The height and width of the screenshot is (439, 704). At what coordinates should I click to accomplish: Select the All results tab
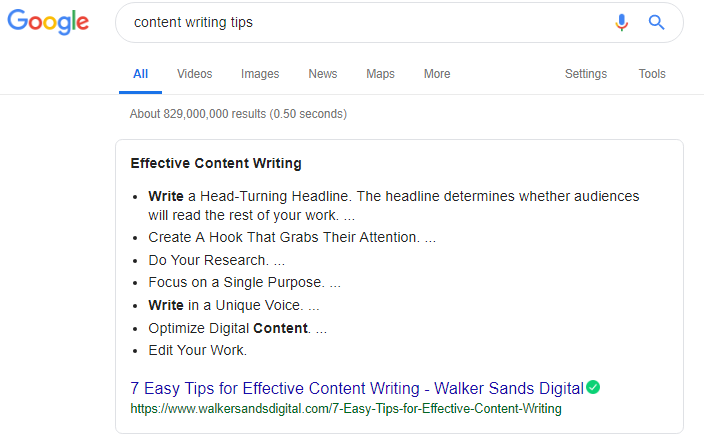pos(141,74)
